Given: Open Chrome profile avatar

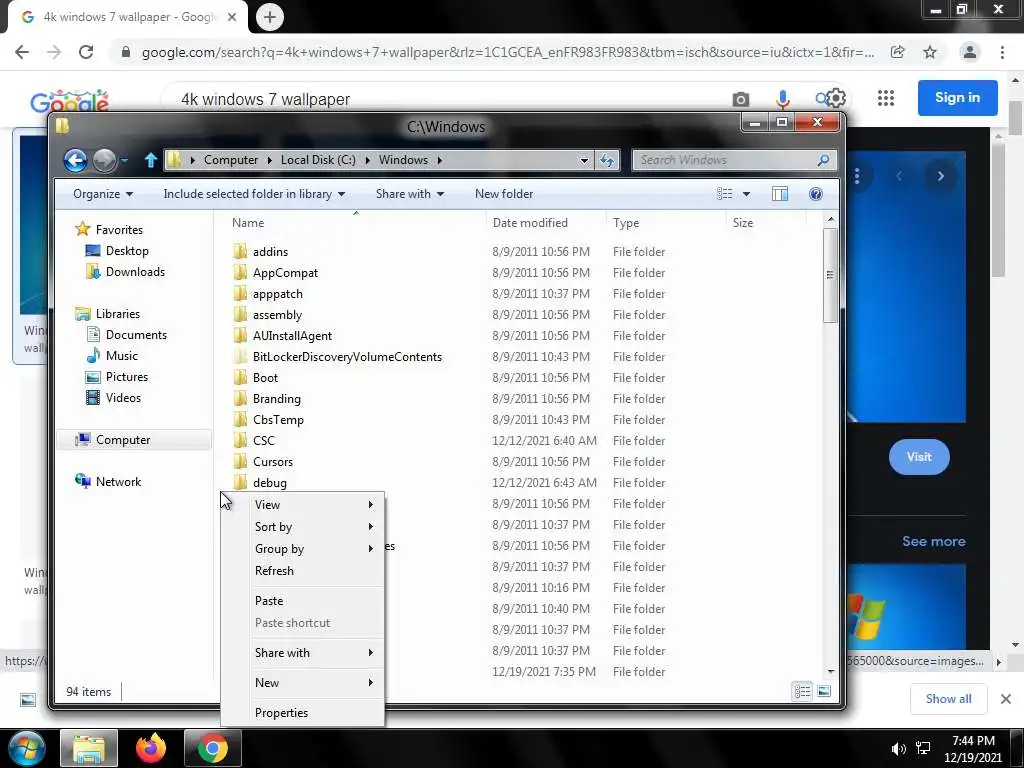Looking at the screenshot, I should 970,52.
